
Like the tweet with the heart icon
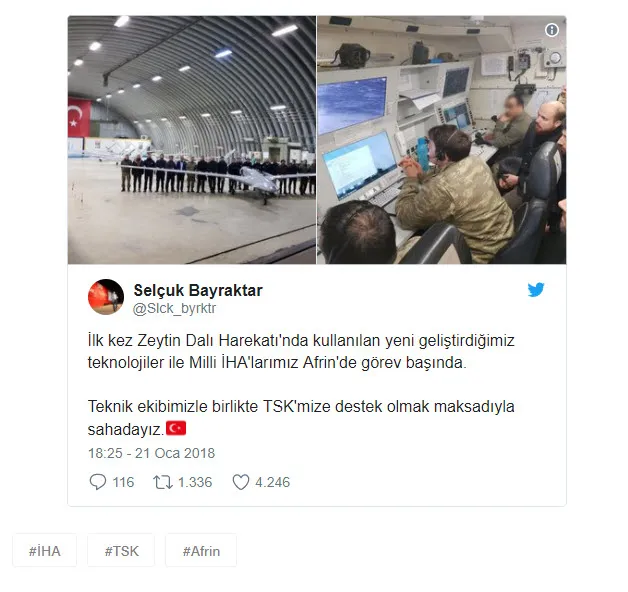tap(241, 482)
